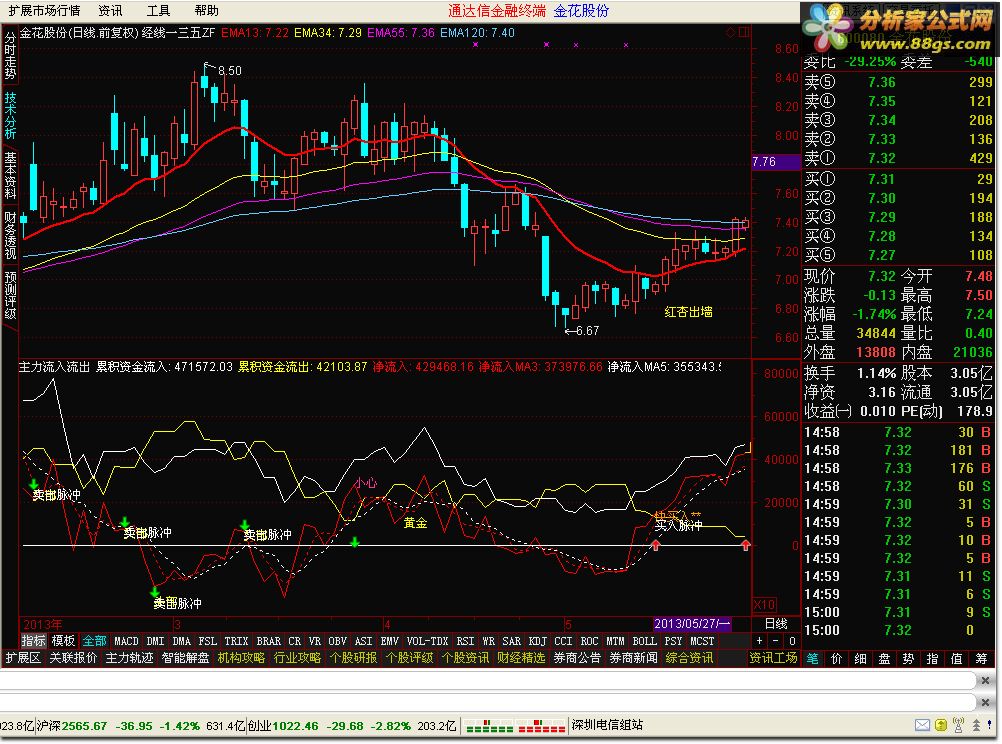Select the 指标 tab
Image resolution: width=1002 pixels, height=744 pixels.
coord(33,640)
